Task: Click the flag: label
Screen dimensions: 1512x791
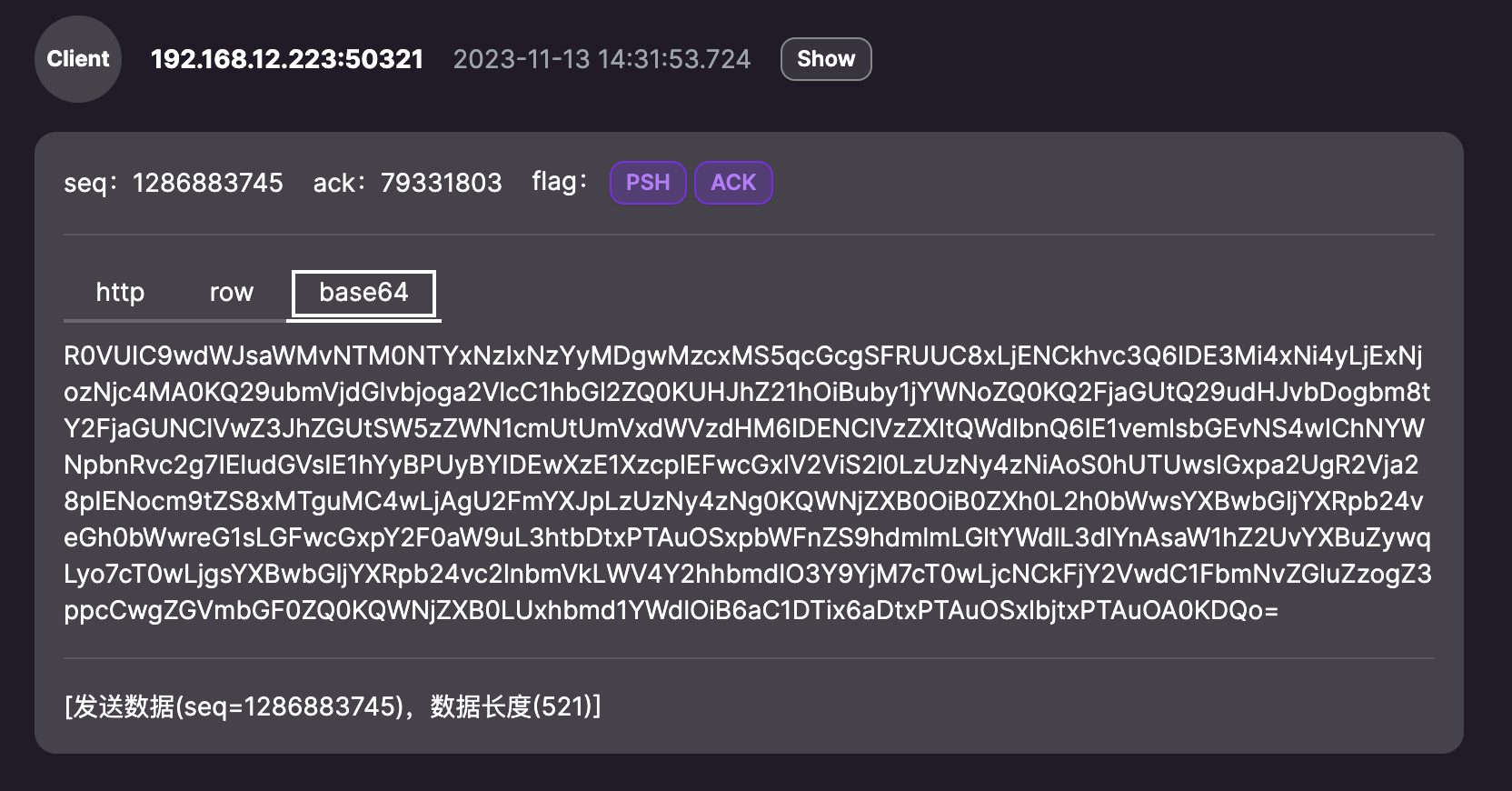Action: point(559,182)
